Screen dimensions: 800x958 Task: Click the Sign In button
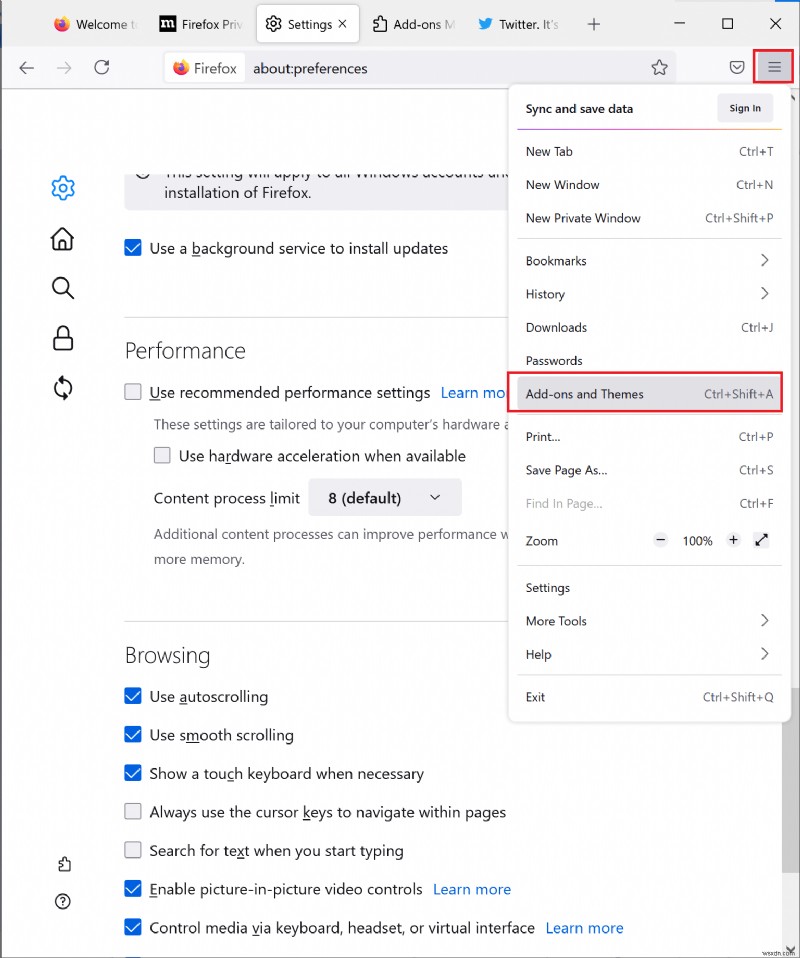click(x=745, y=108)
